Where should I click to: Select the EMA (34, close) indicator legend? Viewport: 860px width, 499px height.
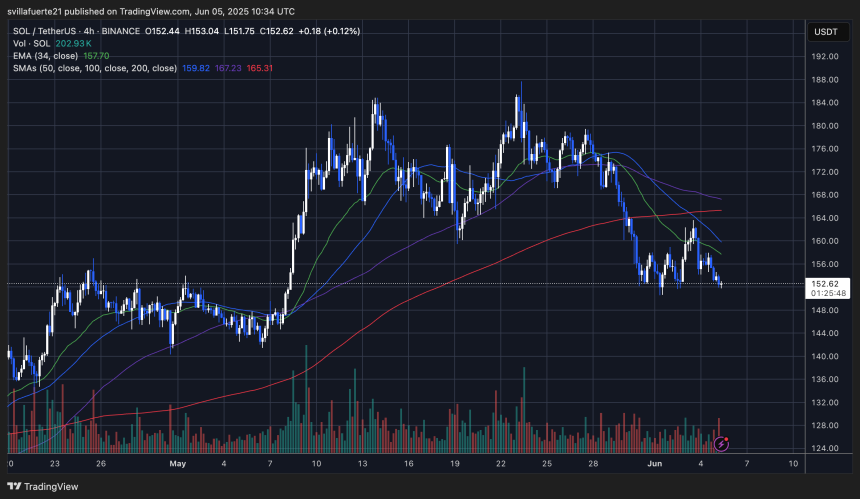46,56
